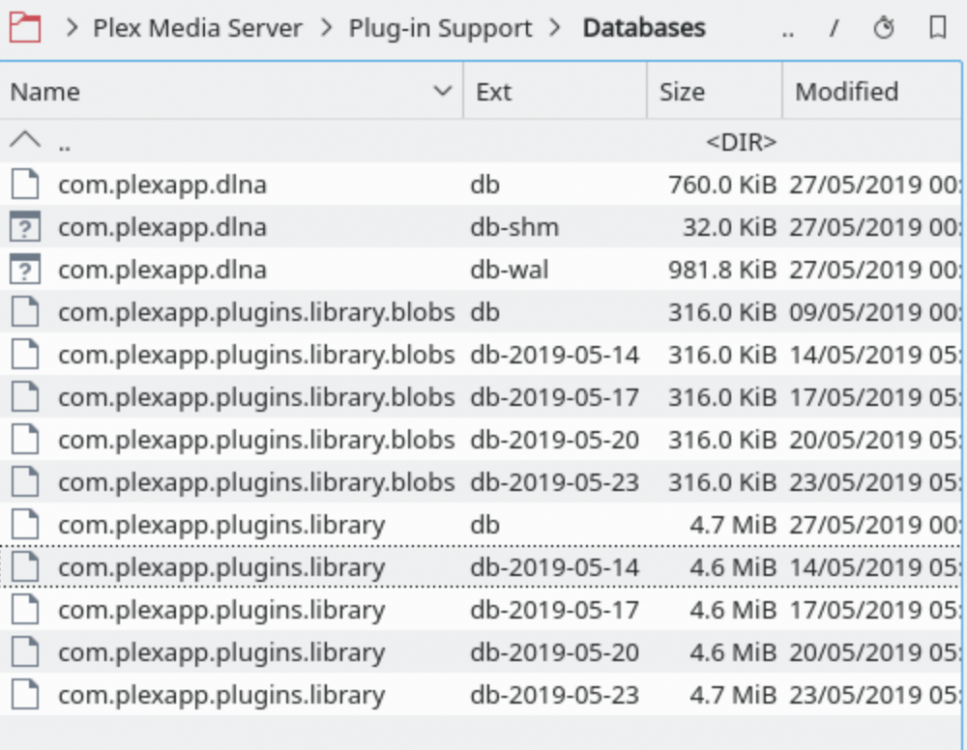Click file icon of plugins.library db-2019-05-23
This screenshot has width=967, height=750.
[x=25, y=695]
